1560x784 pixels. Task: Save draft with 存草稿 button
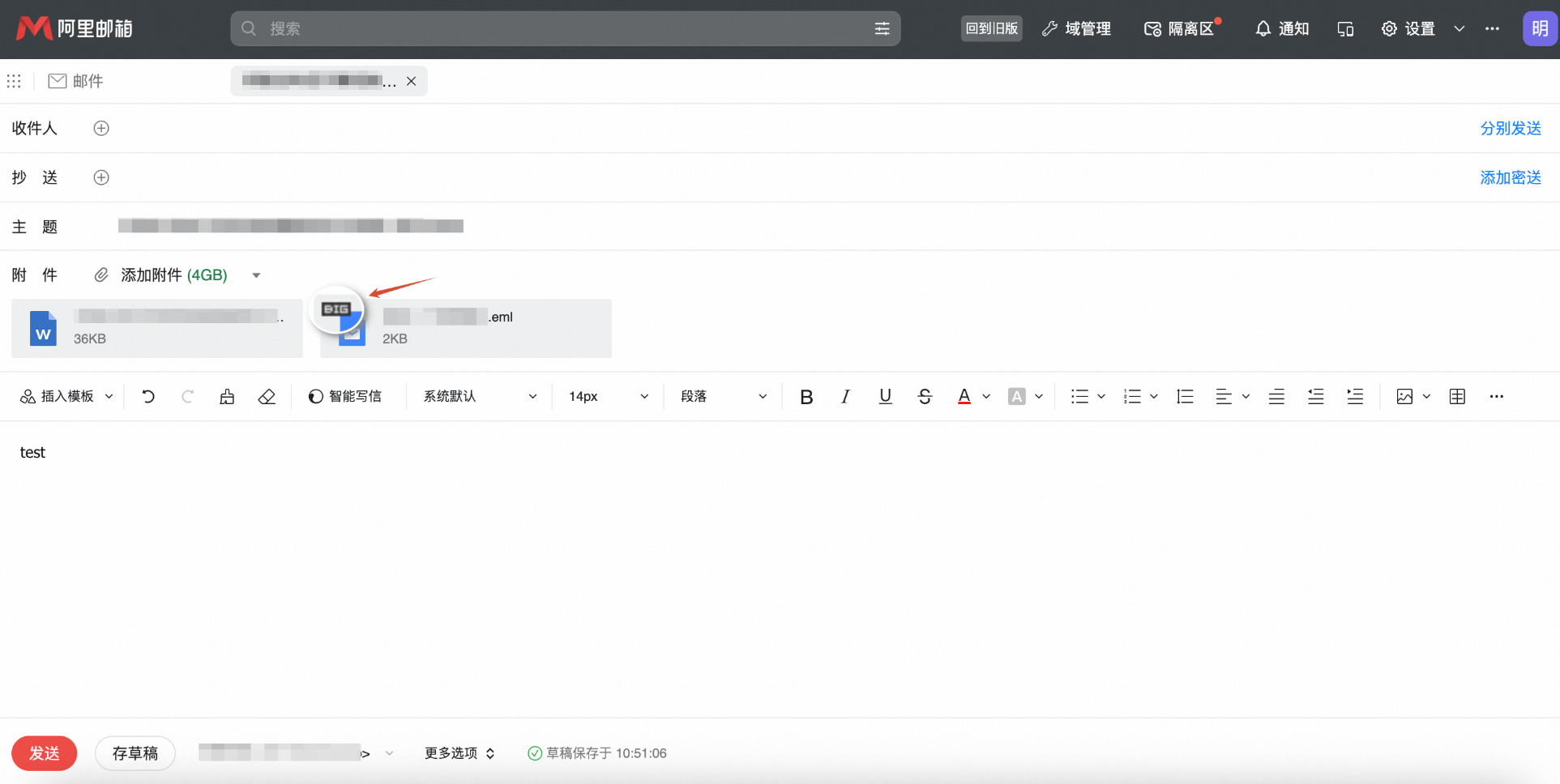click(x=135, y=753)
